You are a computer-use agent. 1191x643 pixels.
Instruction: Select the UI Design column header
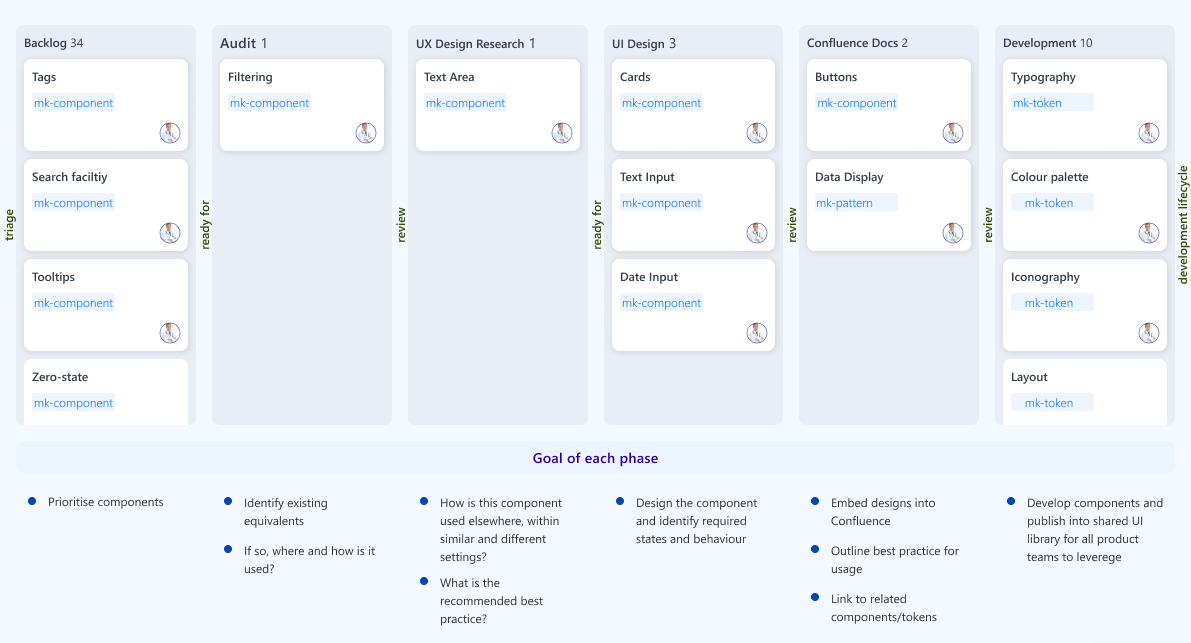[637, 43]
